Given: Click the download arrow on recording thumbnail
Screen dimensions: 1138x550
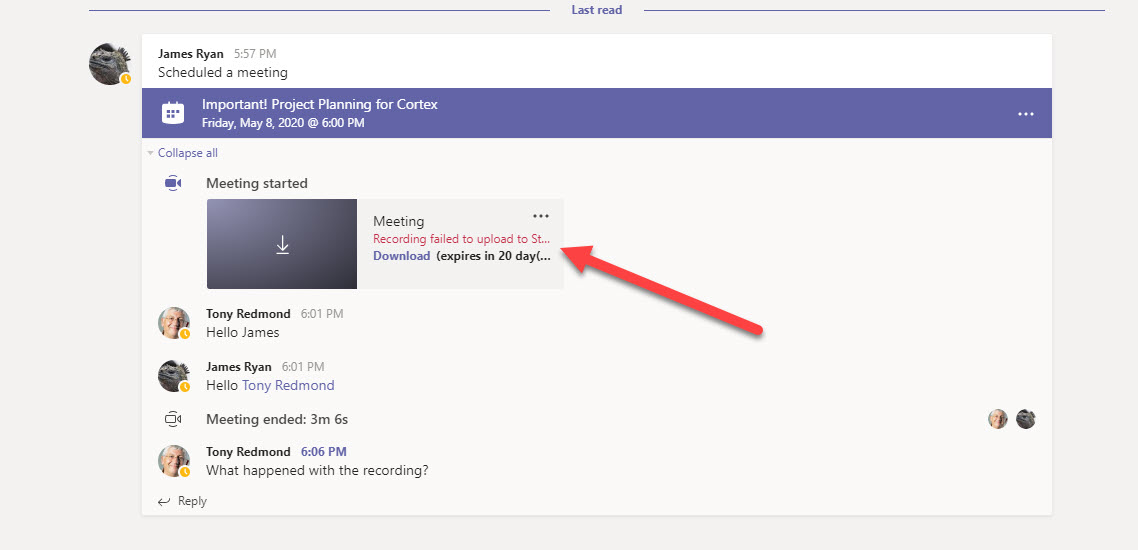Looking at the screenshot, I should (282, 246).
